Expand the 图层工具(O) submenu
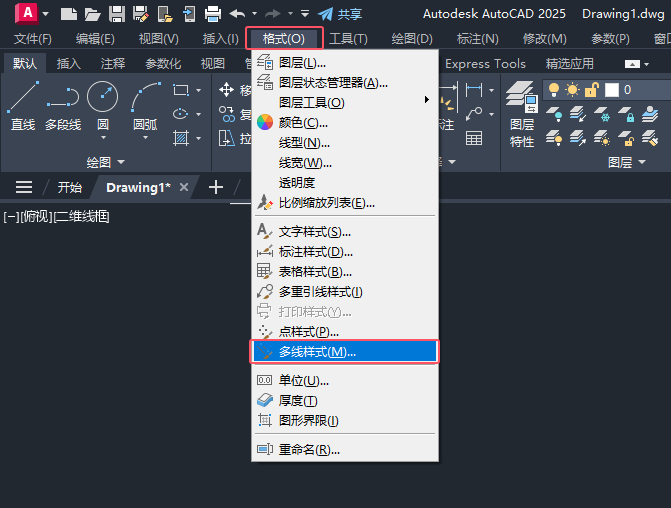This screenshot has height=508, width=671. [x=345, y=103]
